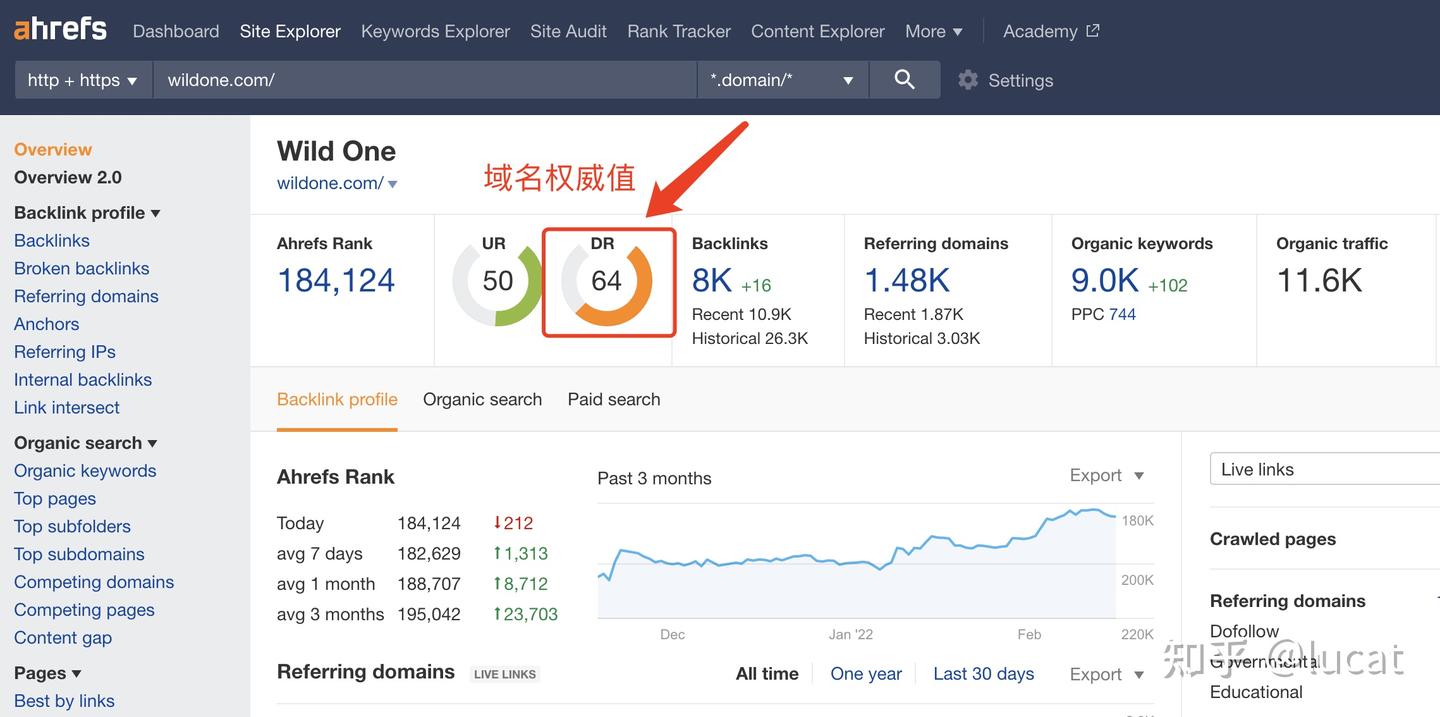Click the domain input field showing wildone.com/
This screenshot has width=1440, height=717.
click(400, 79)
